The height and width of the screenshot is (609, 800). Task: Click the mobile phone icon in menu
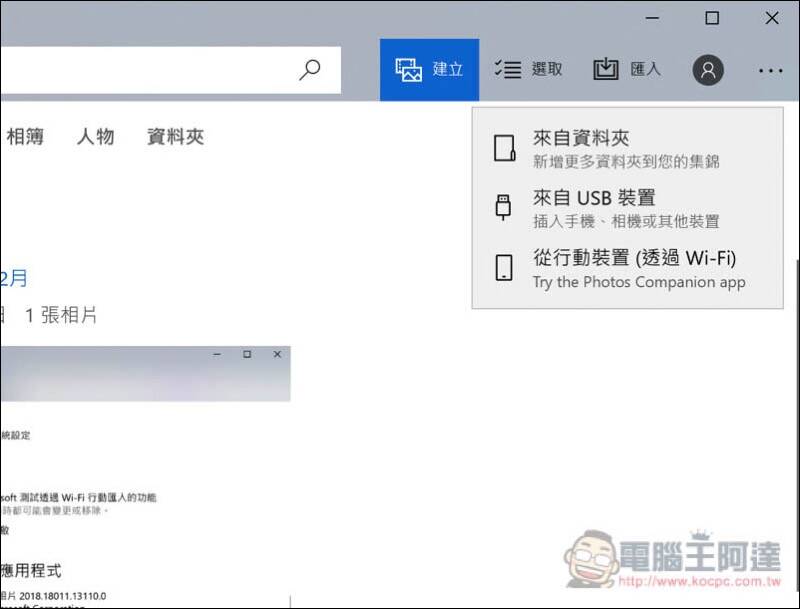click(504, 268)
